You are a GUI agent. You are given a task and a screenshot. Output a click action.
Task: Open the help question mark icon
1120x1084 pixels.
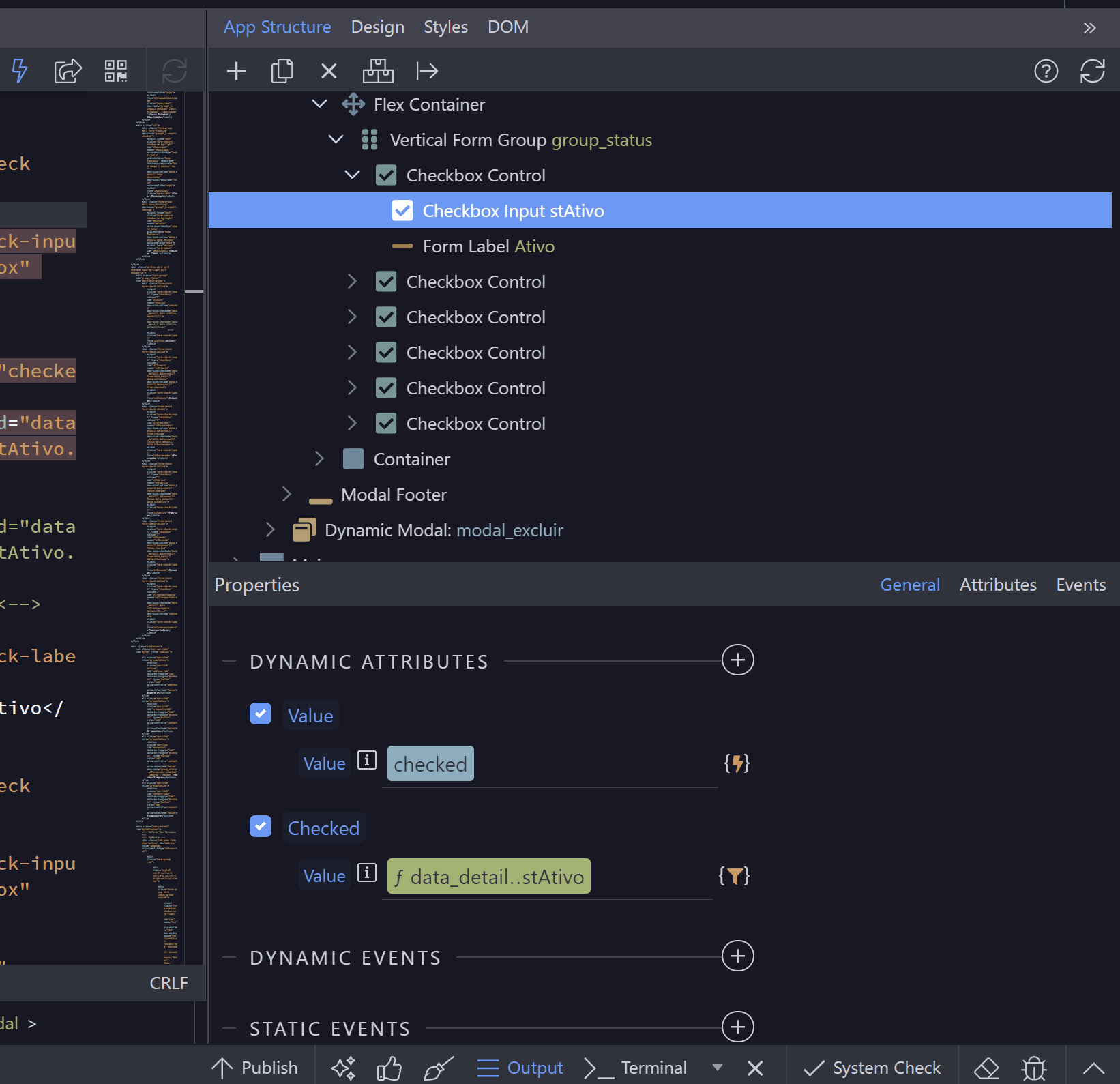point(1046,71)
